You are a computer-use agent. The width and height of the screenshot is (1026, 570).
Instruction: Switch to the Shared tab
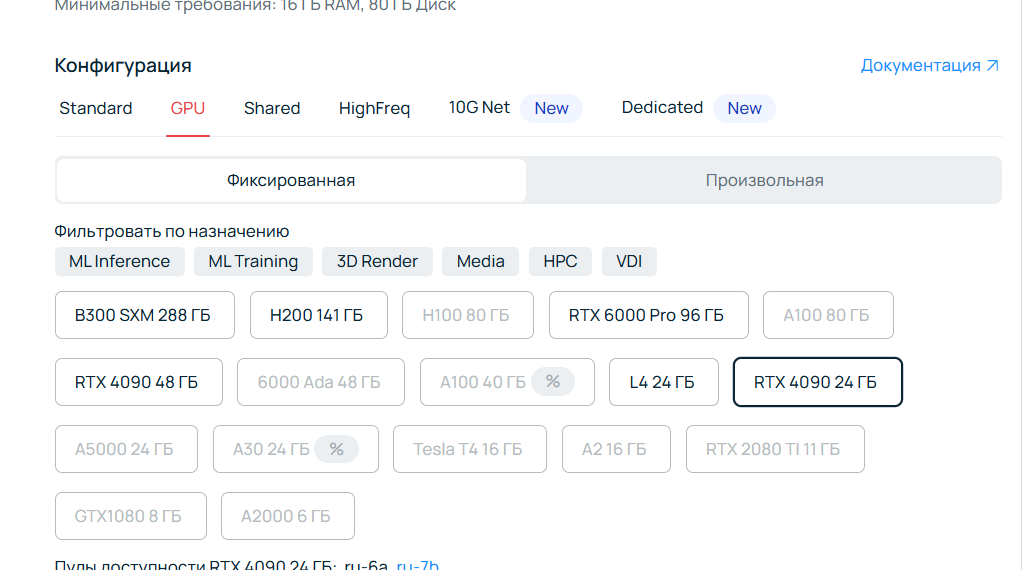[272, 108]
